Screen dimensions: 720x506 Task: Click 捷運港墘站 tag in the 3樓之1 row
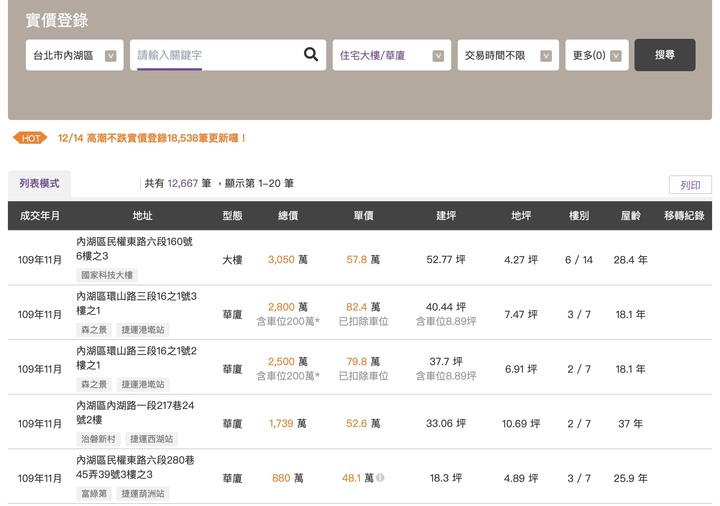143,330
